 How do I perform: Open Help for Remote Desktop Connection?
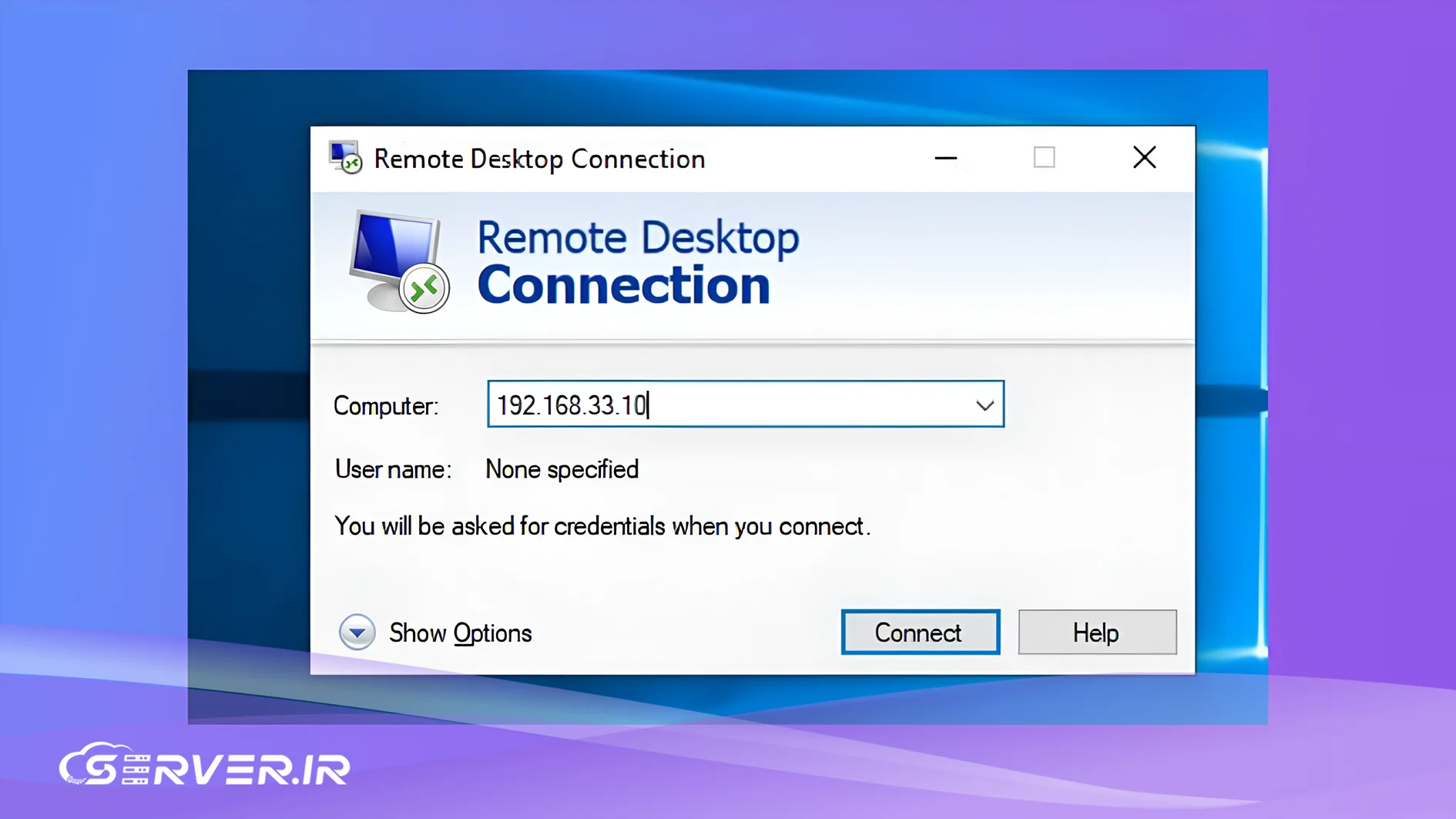(x=1096, y=632)
